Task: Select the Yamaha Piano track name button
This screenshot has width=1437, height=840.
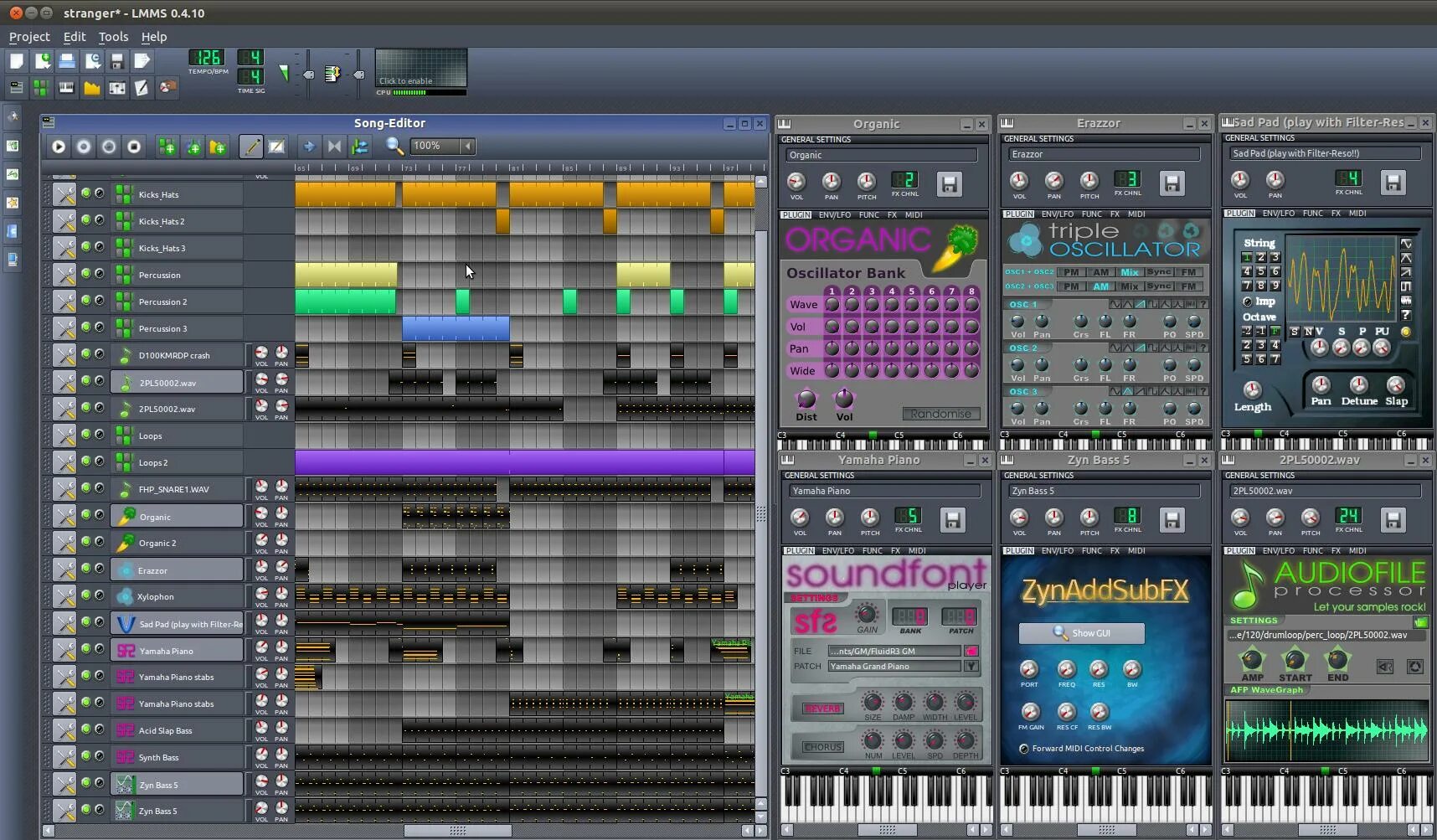Action: click(x=178, y=650)
